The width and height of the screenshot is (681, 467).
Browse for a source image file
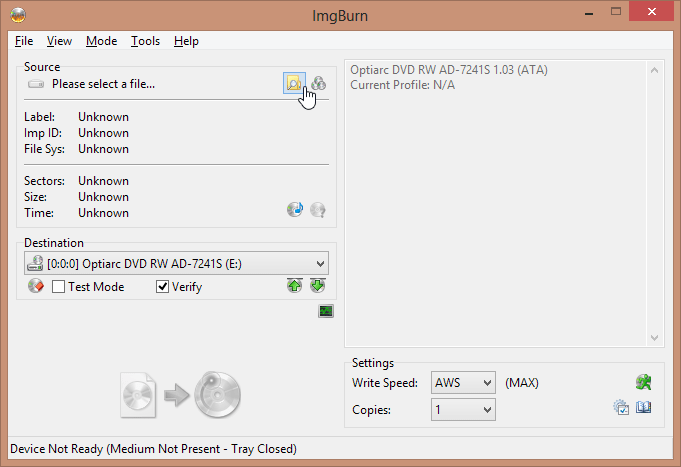click(294, 83)
